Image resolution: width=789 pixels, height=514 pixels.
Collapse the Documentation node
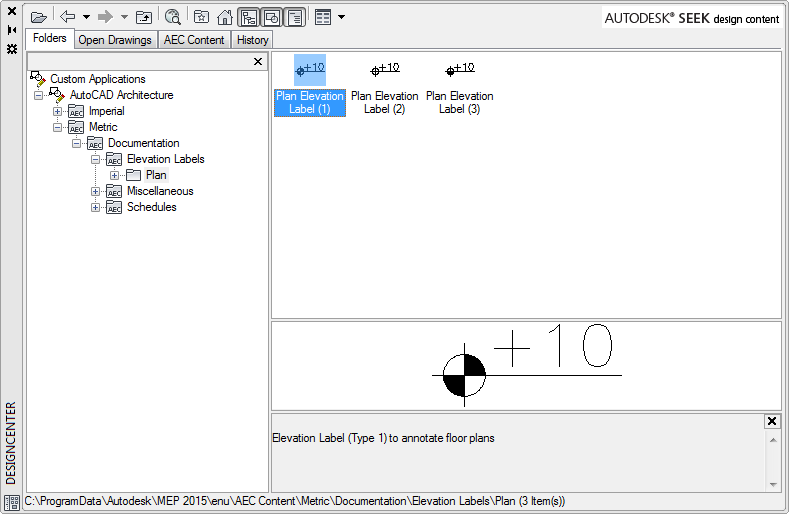pos(76,143)
